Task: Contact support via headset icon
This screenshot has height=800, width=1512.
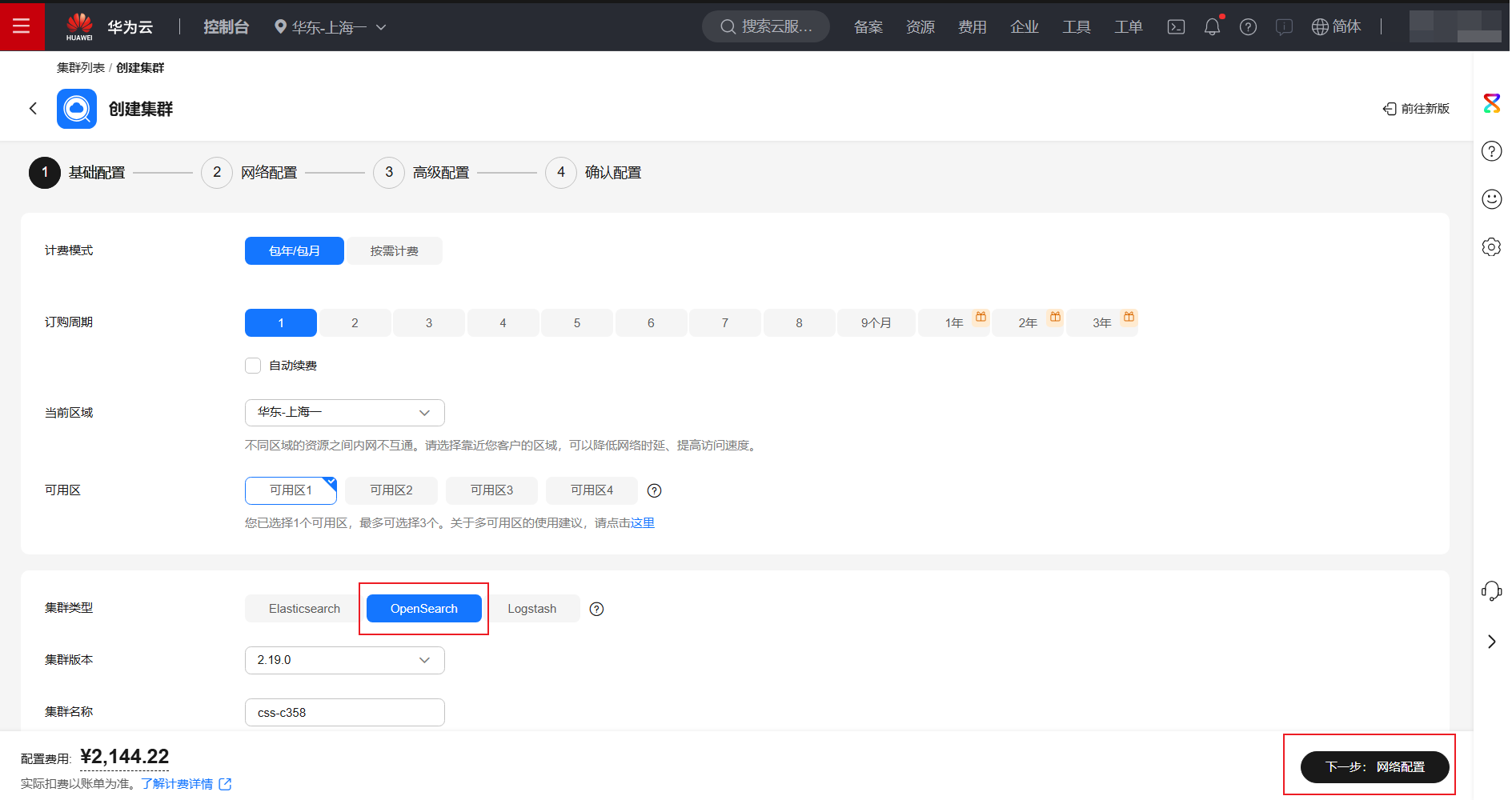Action: (x=1492, y=591)
